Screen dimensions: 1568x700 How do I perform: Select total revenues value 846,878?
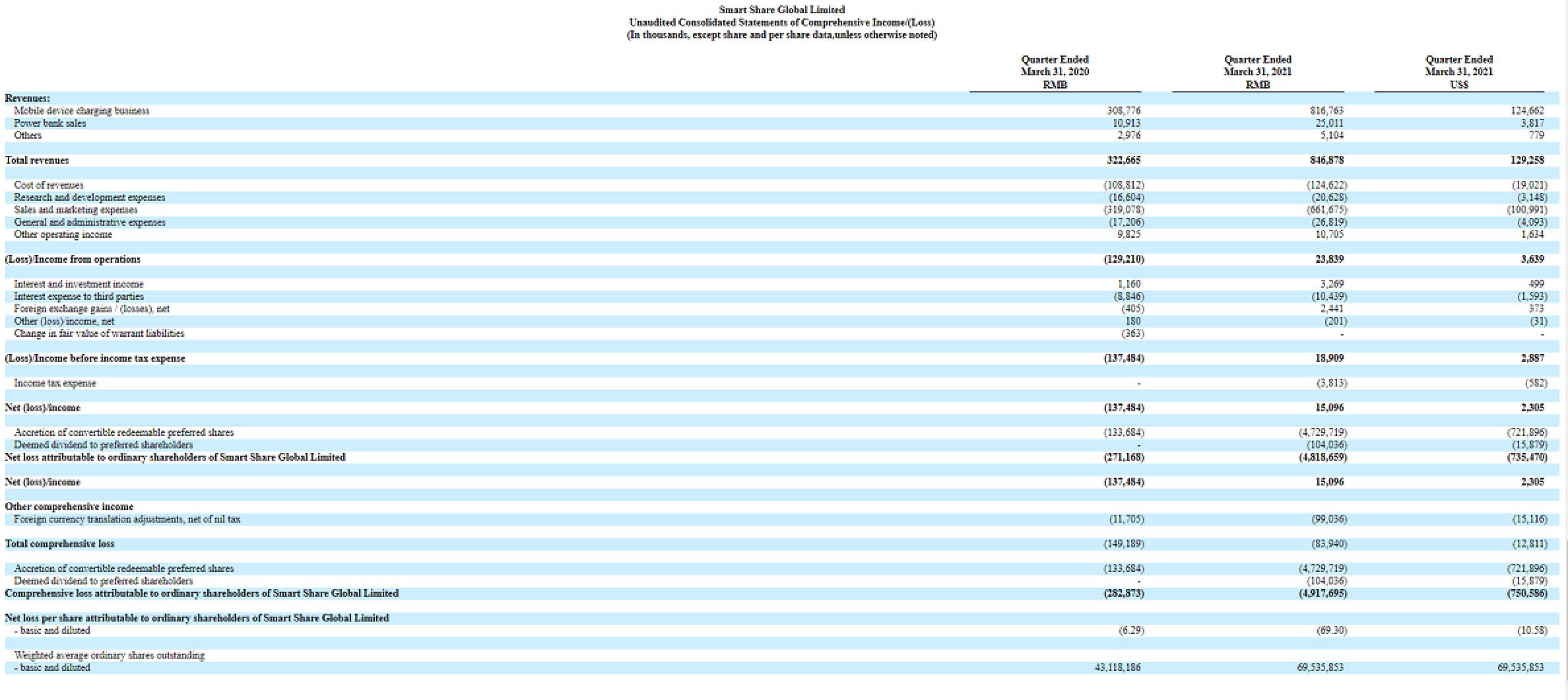pos(1326,160)
